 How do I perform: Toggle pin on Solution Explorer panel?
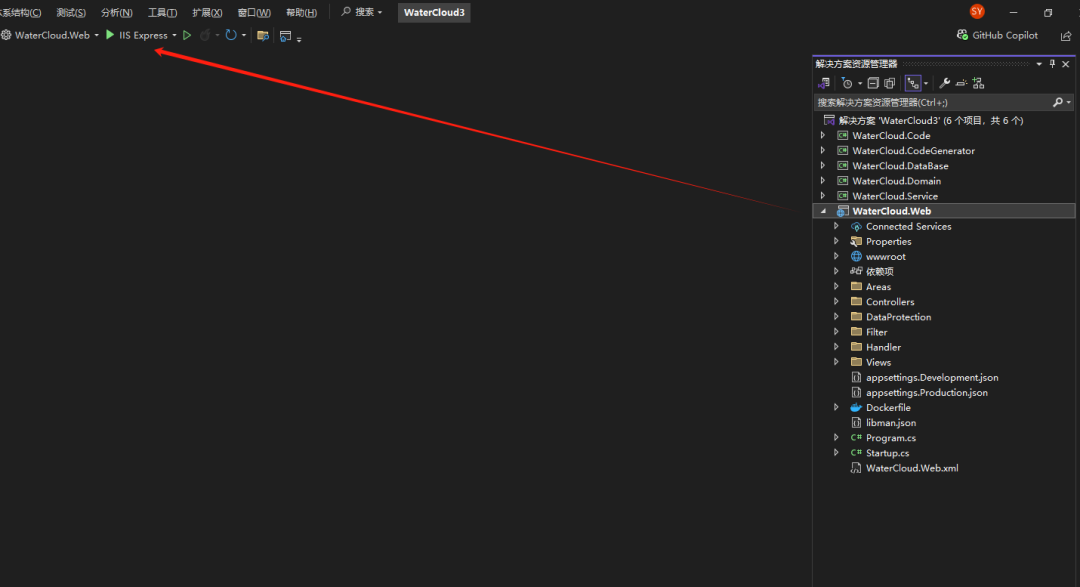[x=1053, y=64]
